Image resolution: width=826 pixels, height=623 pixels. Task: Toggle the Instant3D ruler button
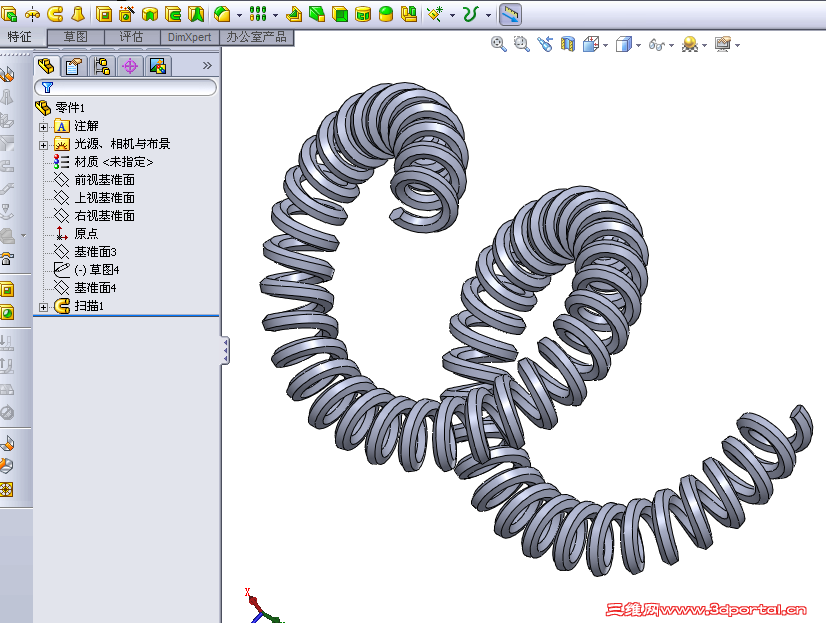pos(510,14)
